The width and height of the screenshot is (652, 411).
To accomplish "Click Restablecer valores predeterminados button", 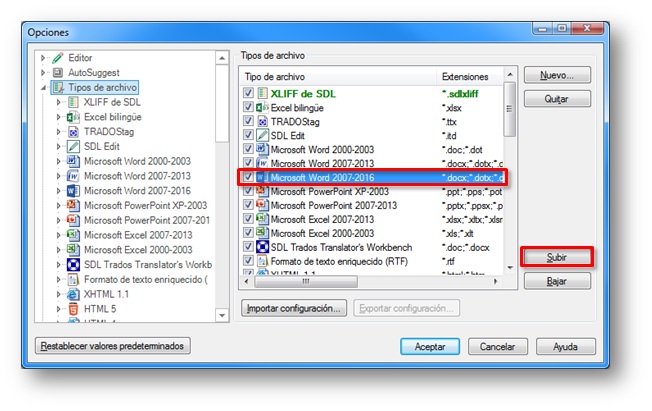I will click(x=113, y=346).
